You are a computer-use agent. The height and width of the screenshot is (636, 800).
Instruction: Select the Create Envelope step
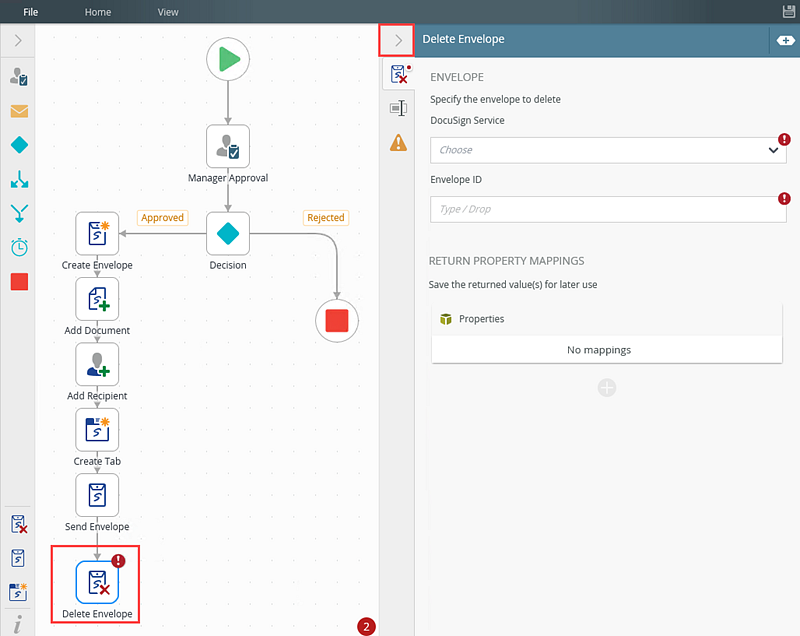97,234
